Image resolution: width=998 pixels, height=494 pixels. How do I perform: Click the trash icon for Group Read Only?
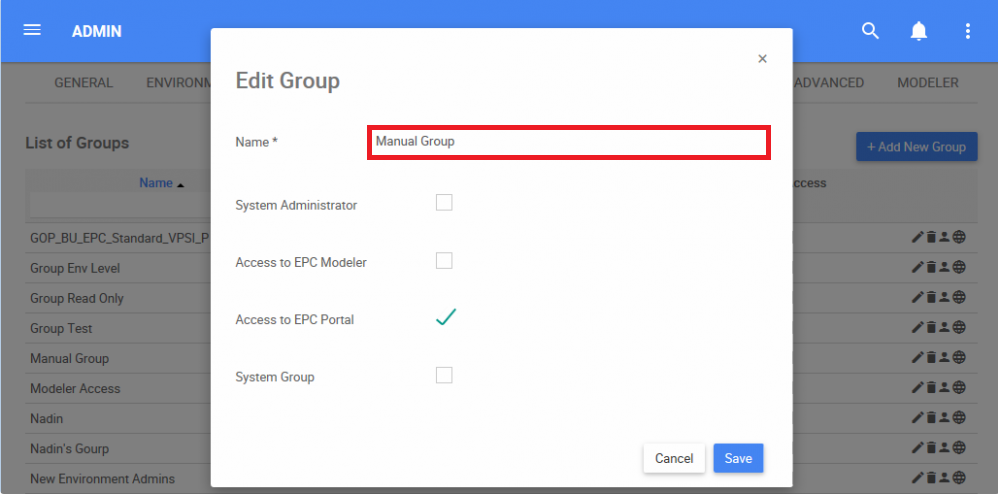[x=931, y=298]
